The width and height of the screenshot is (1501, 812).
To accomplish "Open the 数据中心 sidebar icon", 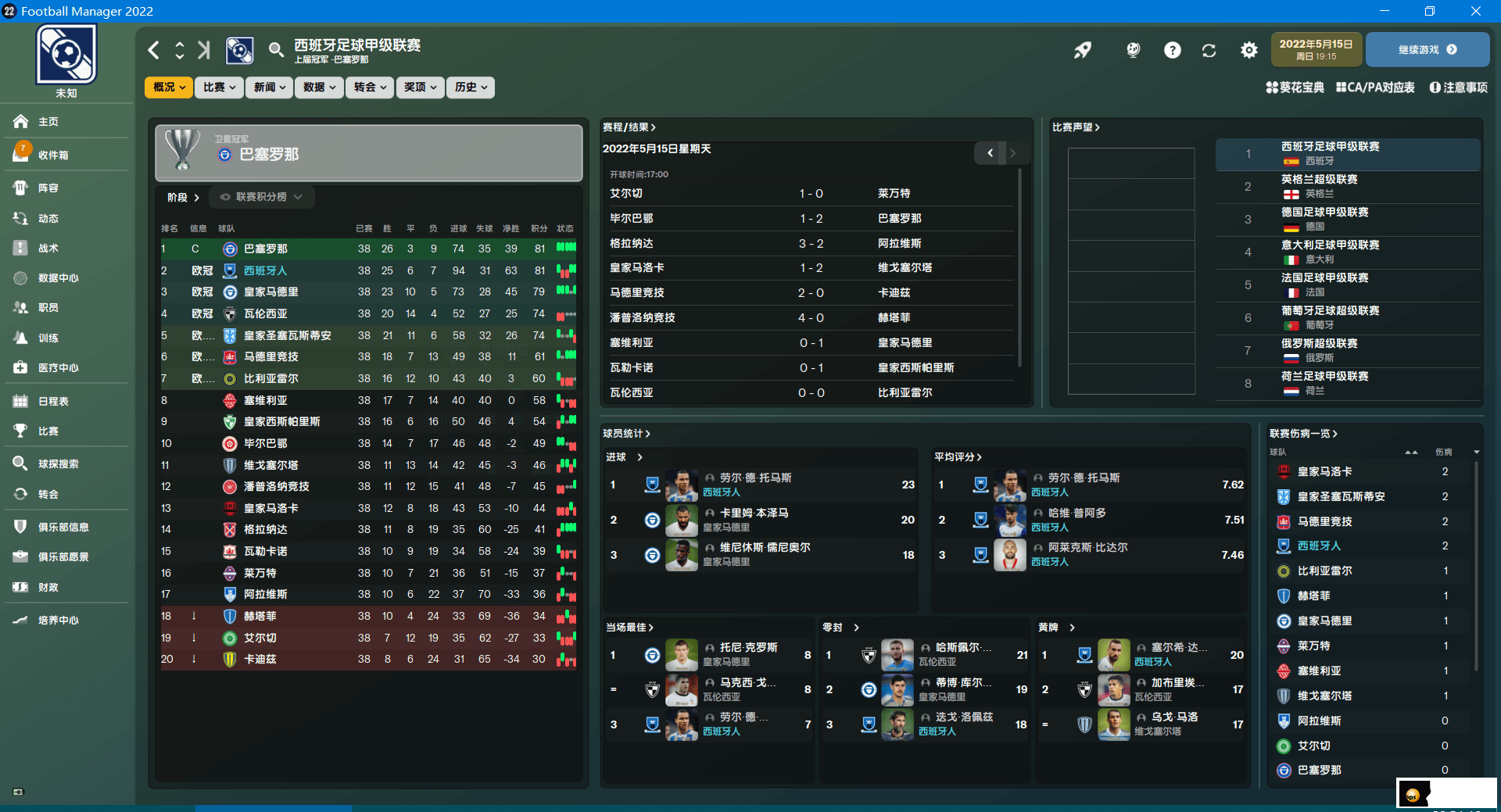I will [21, 277].
